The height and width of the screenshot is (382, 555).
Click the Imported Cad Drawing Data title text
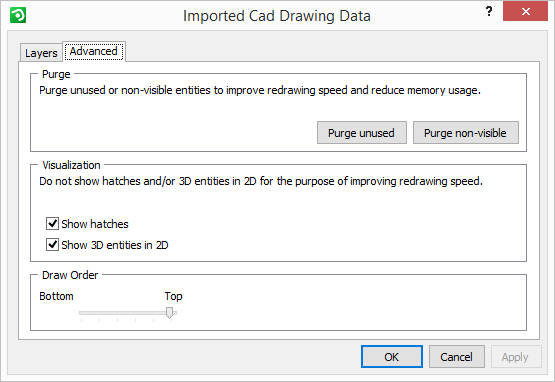(277, 16)
